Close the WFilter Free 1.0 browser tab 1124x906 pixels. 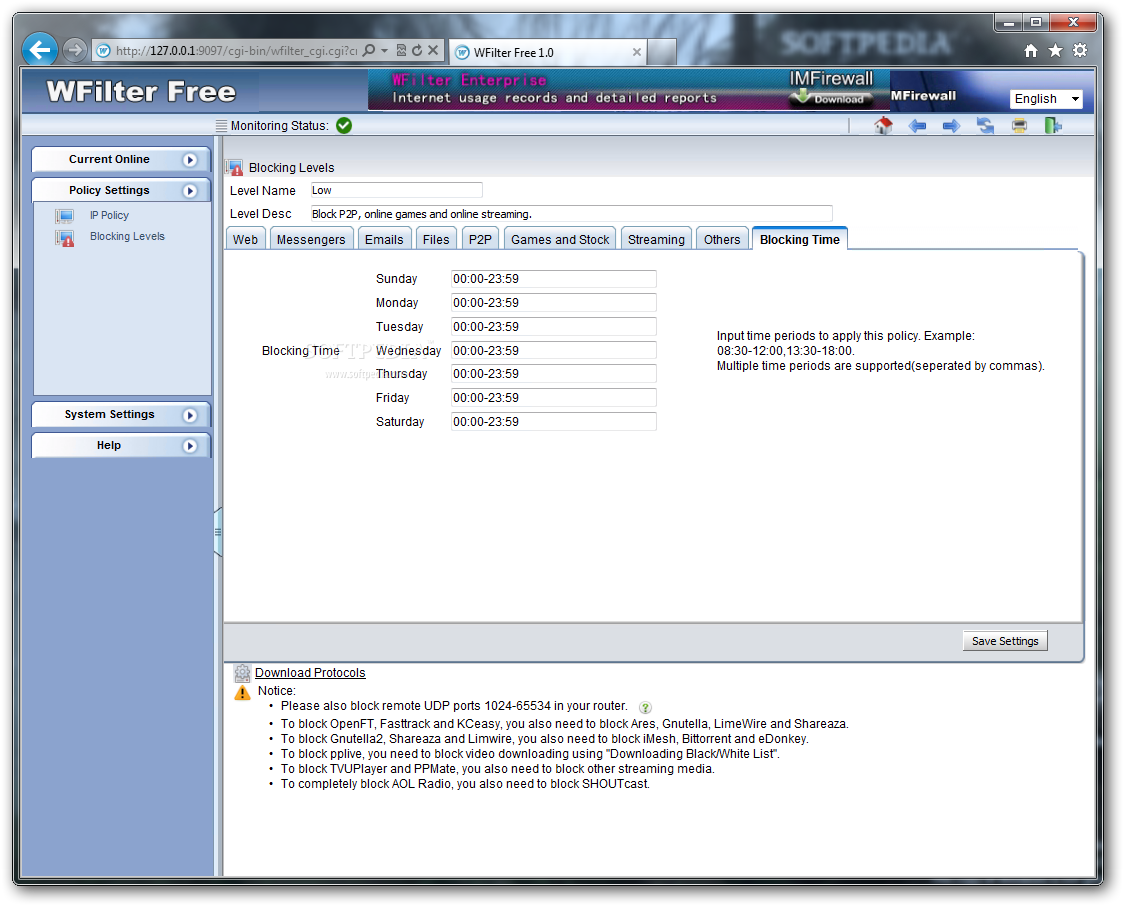(637, 52)
